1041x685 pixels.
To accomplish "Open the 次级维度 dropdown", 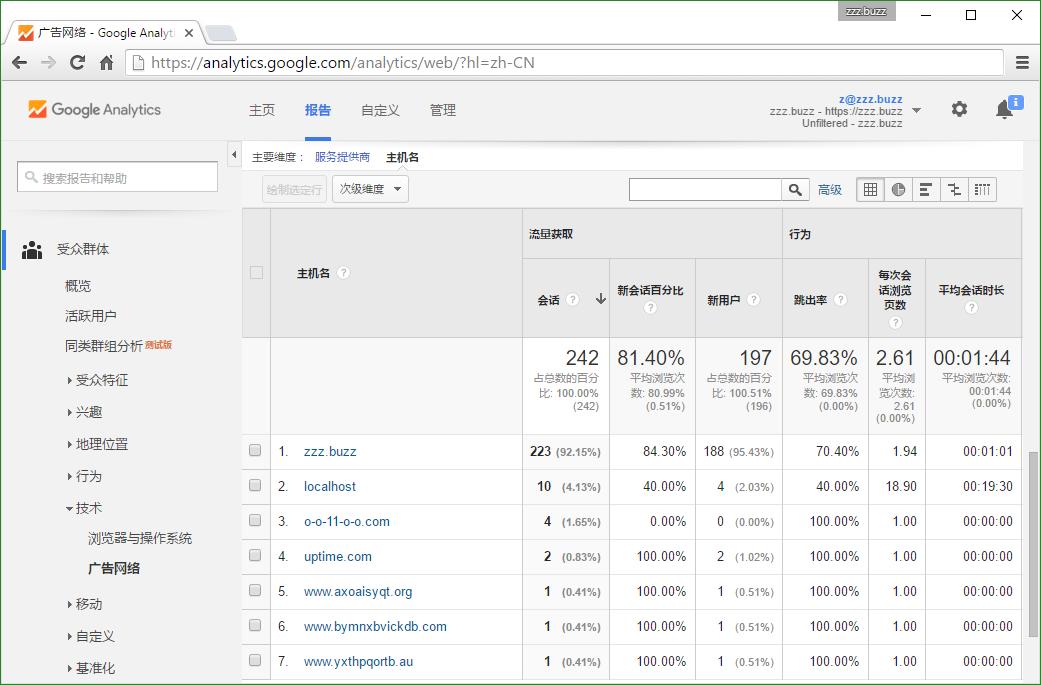I will click(x=370, y=189).
